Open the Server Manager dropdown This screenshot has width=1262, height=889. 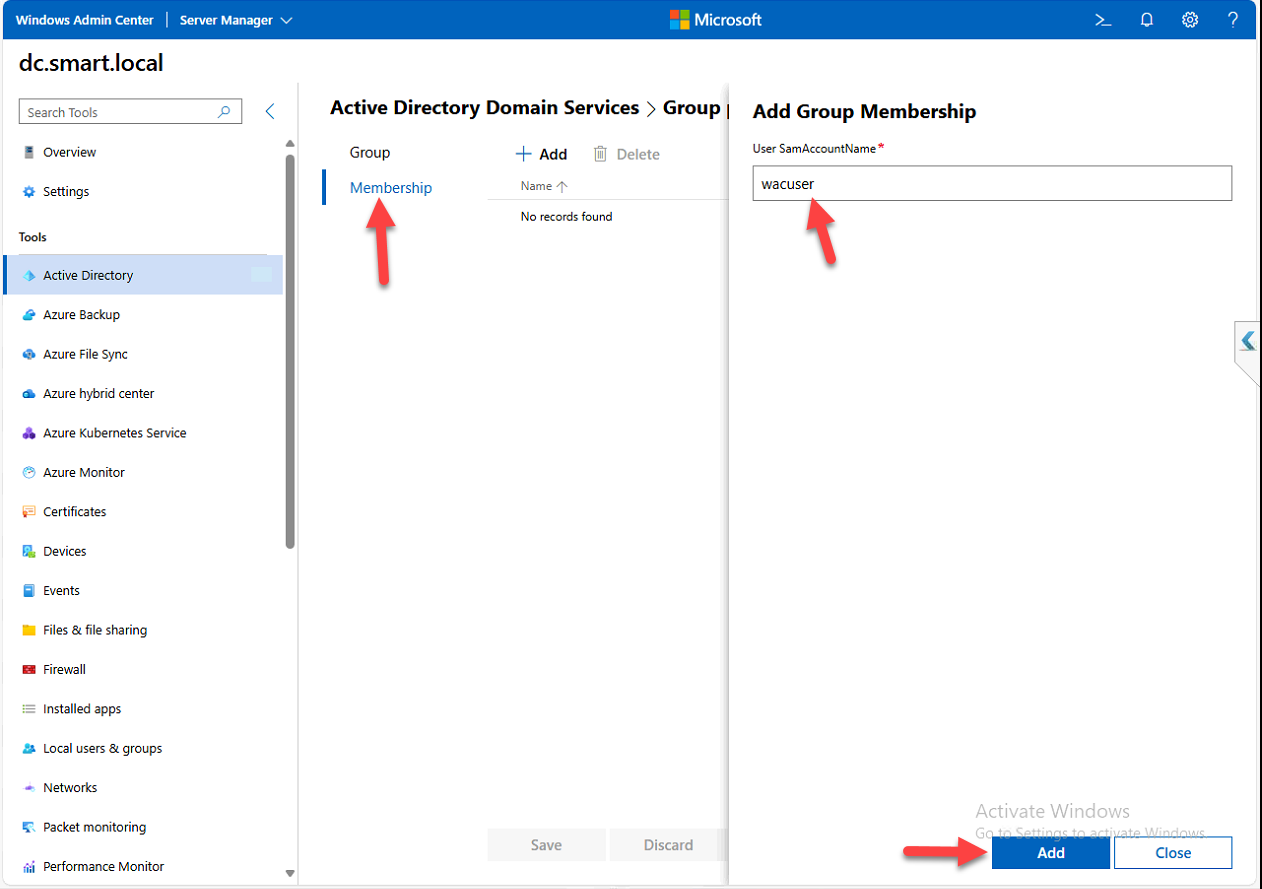coord(236,20)
